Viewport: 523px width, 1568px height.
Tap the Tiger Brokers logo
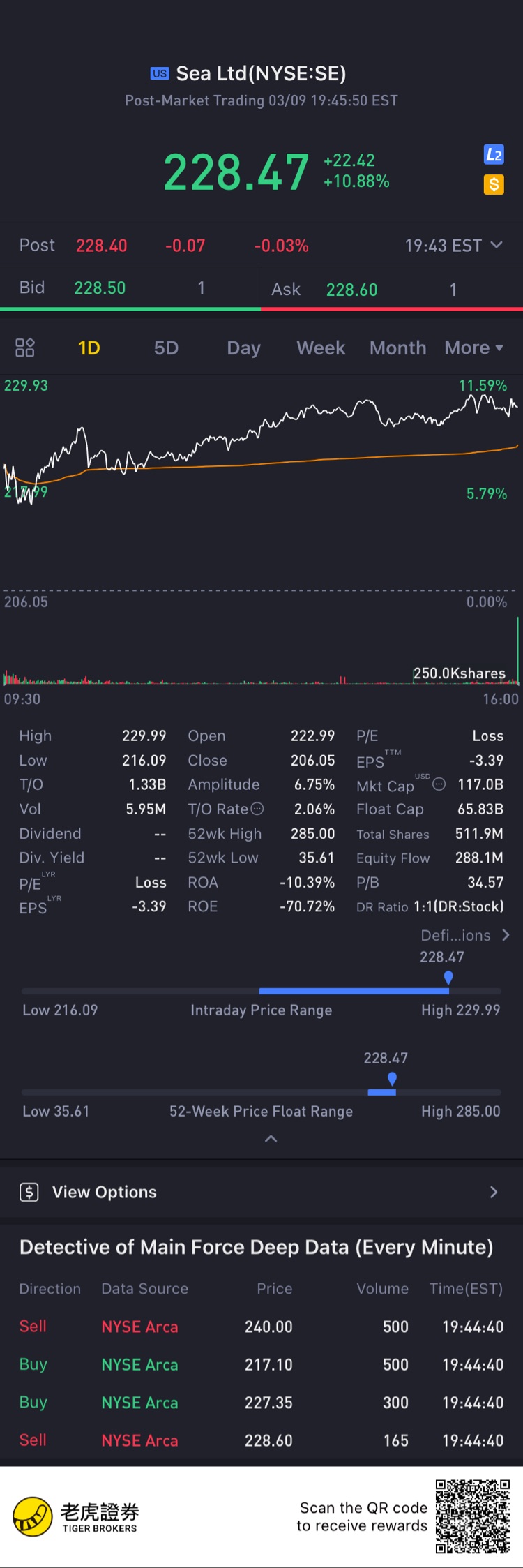(33, 1517)
